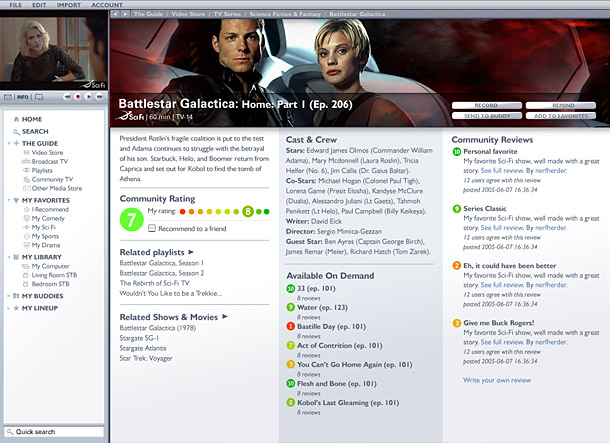
Task: Open the Battlestar Galactica, Season 1 playlist
Action: click(x=161, y=263)
